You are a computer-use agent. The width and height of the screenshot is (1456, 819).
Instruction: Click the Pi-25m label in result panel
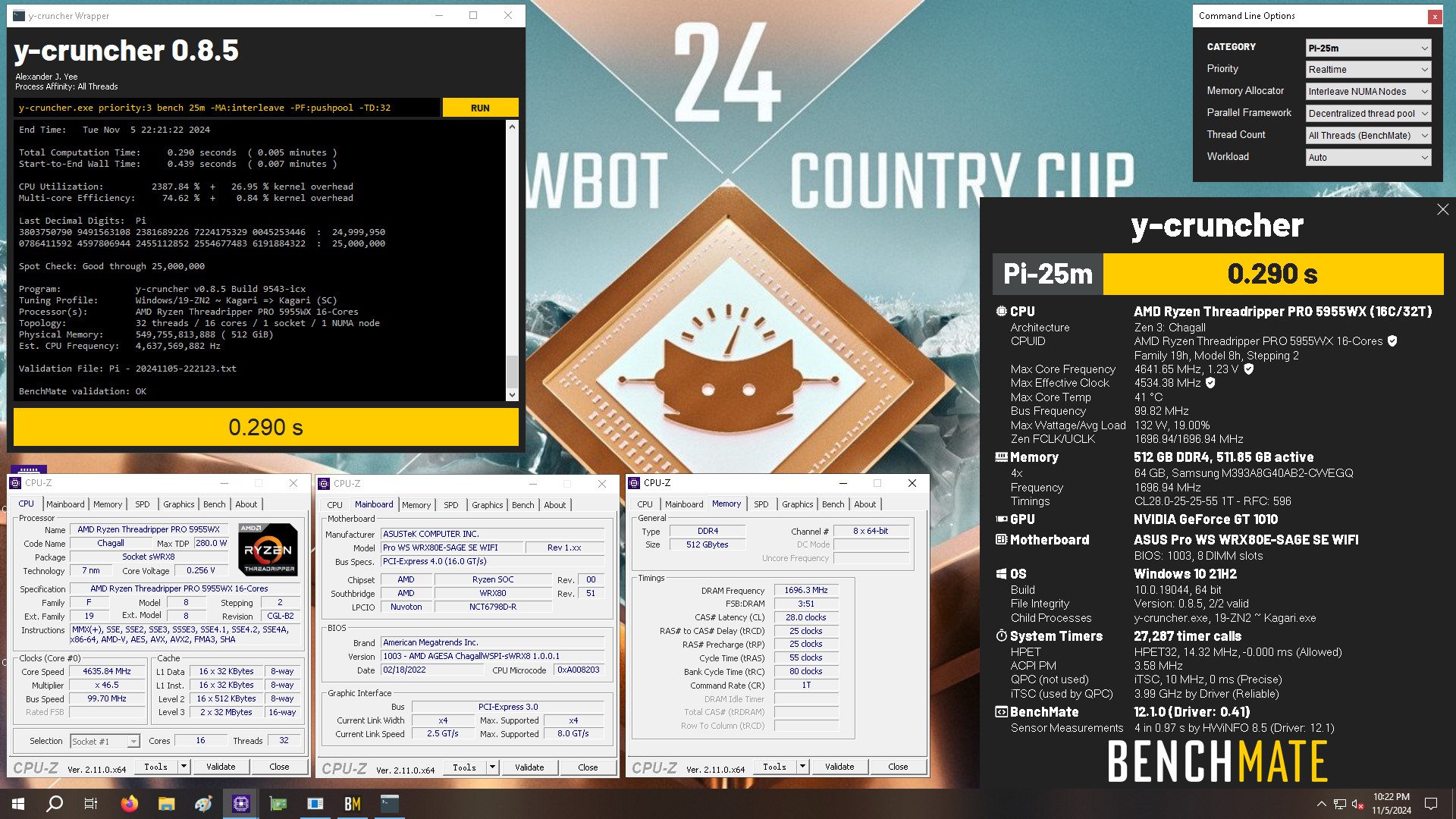(1048, 274)
